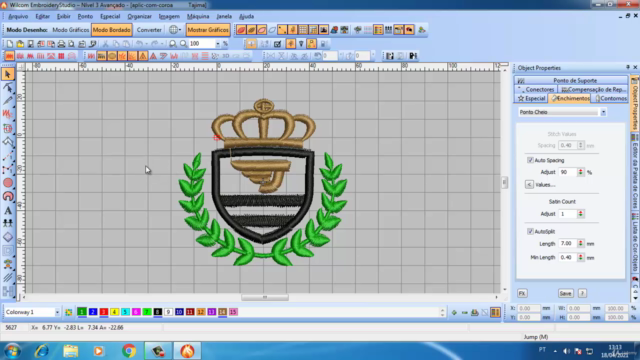Click the 3D stitch effect icon
640x360 pixels.
225,56
